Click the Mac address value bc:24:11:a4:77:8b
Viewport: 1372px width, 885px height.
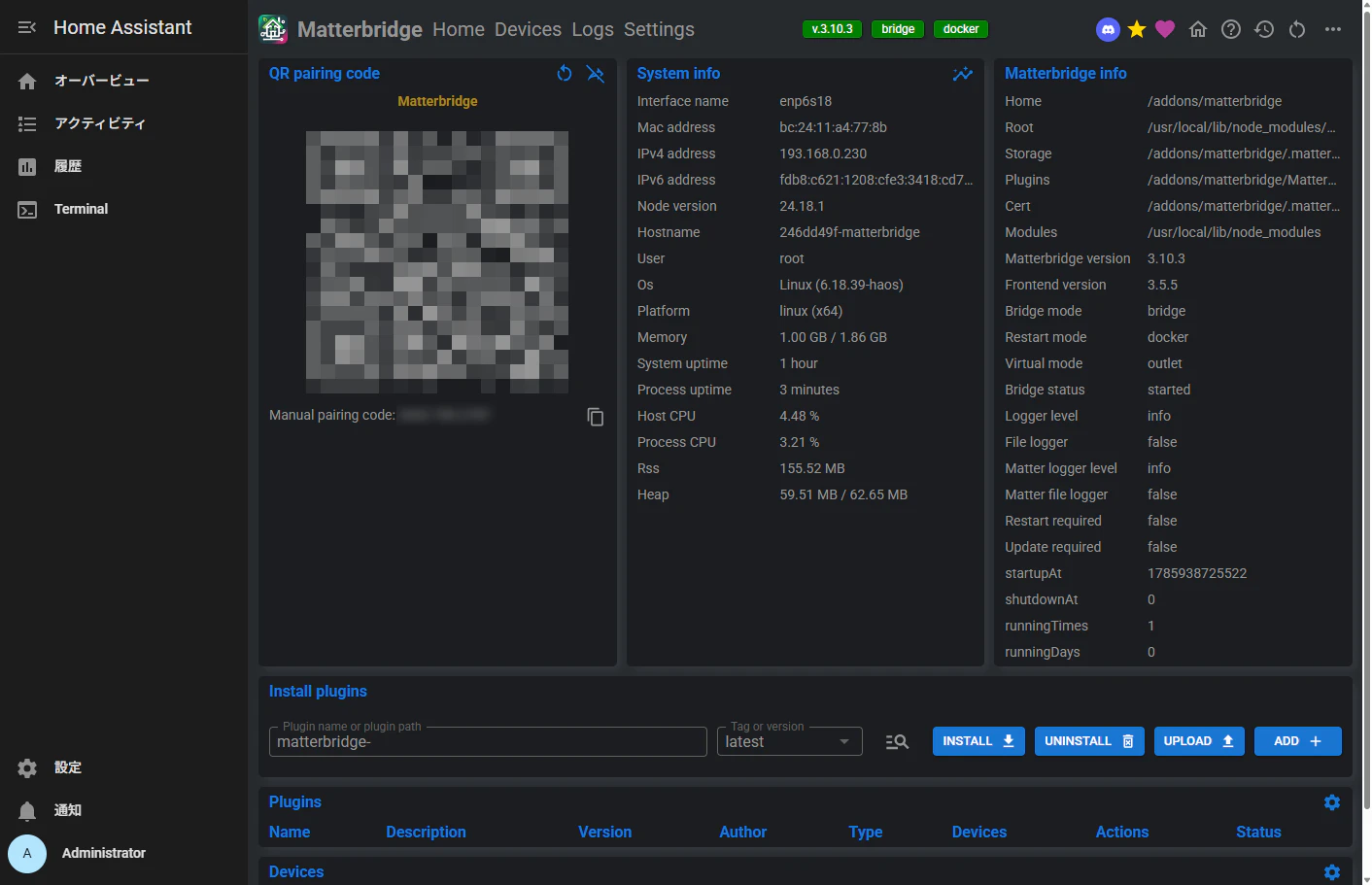(x=833, y=127)
